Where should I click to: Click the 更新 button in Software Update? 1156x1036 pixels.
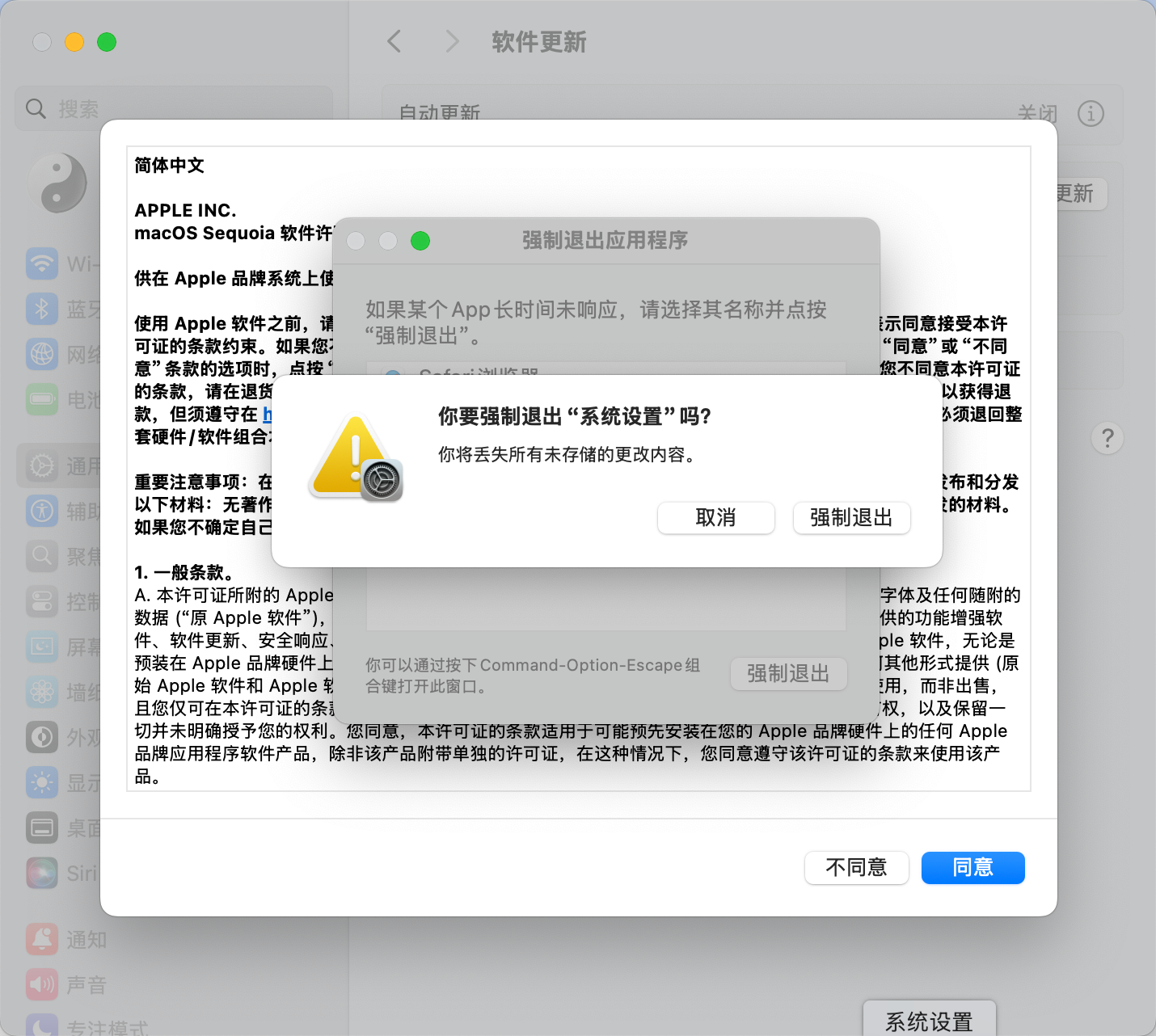[1082, 194]
